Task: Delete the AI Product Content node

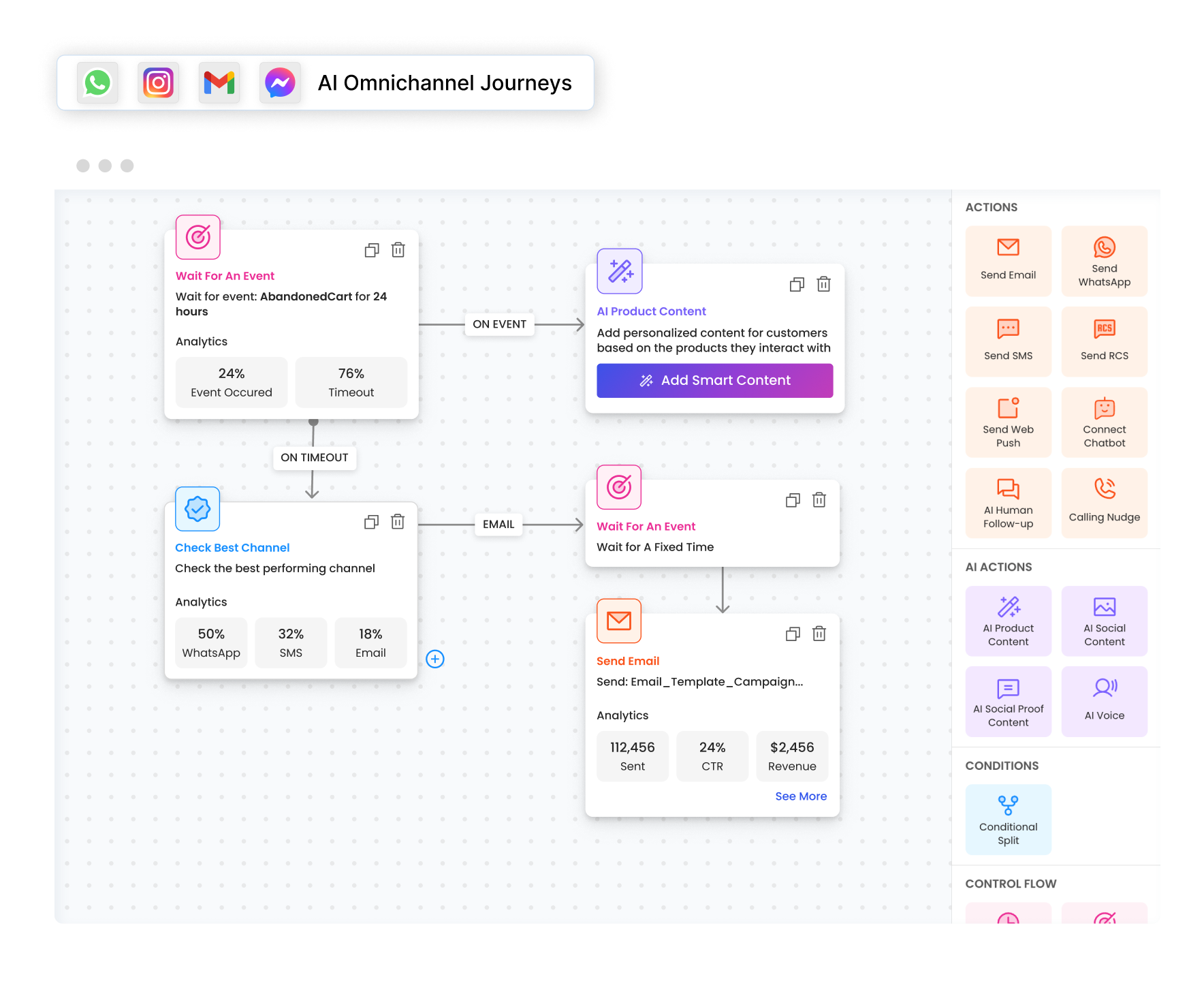Action: tap(824, 284)
